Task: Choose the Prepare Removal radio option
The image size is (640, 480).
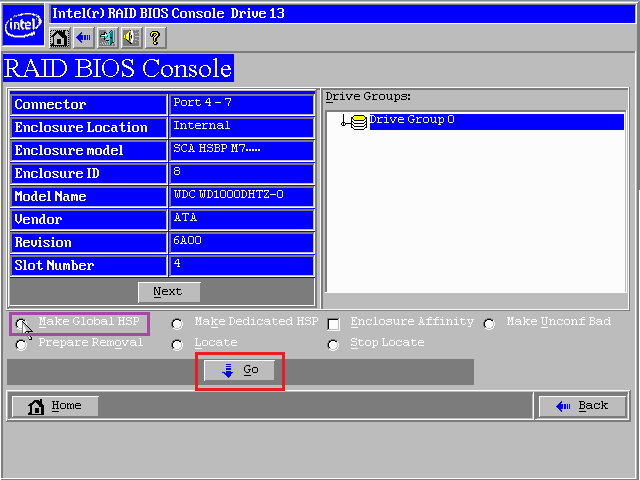Action: [x=21, y=345]
